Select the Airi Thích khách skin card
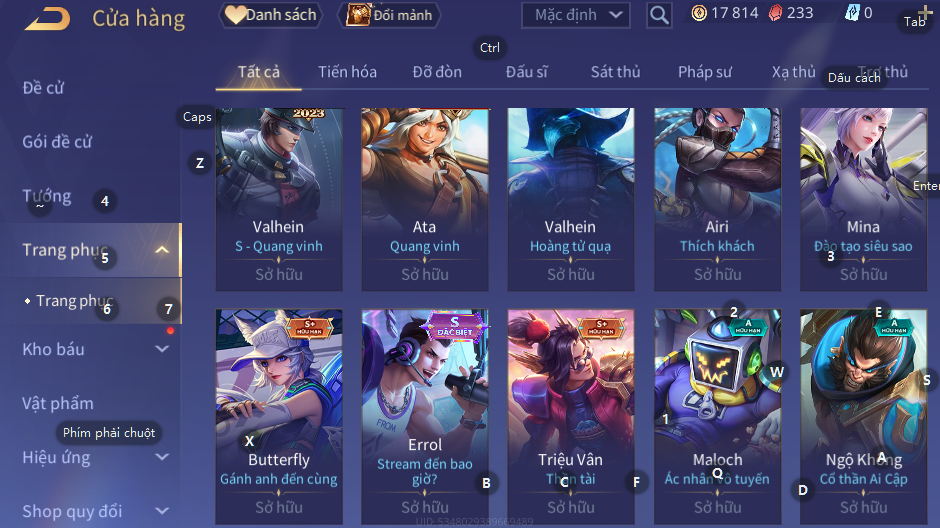This screenshot has height=528, width=940. coord(717,200)
